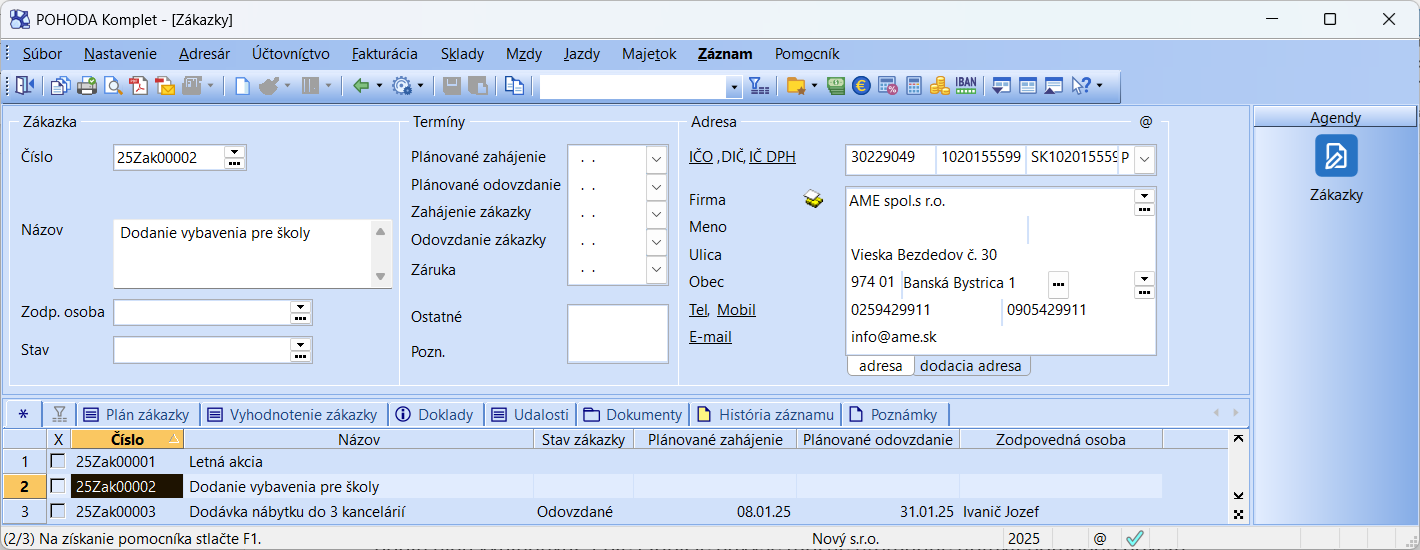Click the IBAN toolbar icon

point(966,86)
